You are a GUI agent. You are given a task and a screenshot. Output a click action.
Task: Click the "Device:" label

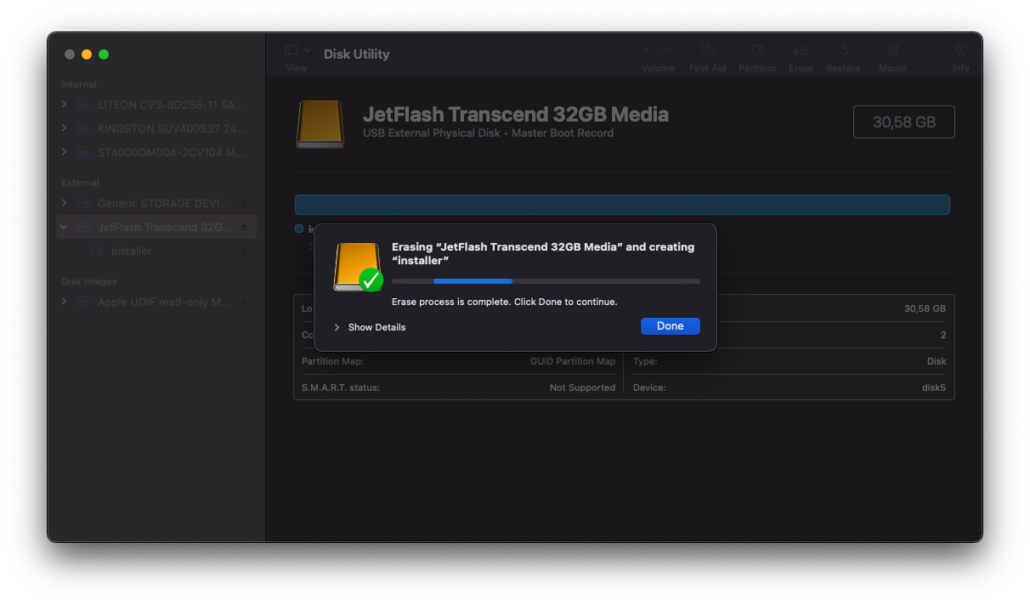coord(650,388)
